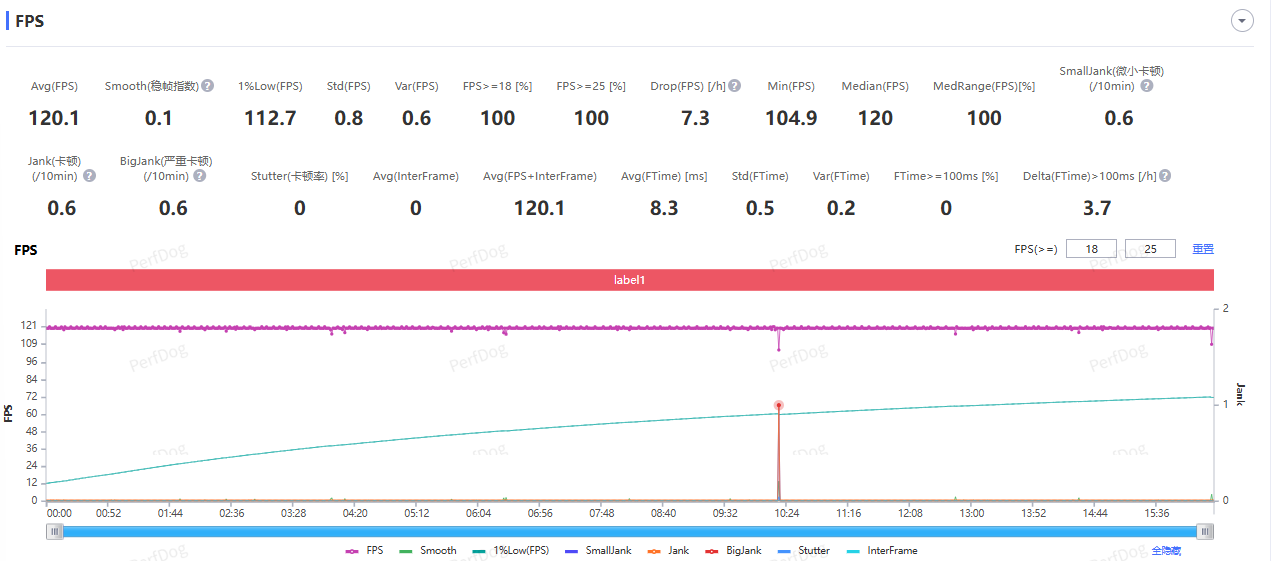This screenshot has width=1271, height=561.
Task: Click help icon beside Drop(FPS) [/h]
Action: (735, 86)
